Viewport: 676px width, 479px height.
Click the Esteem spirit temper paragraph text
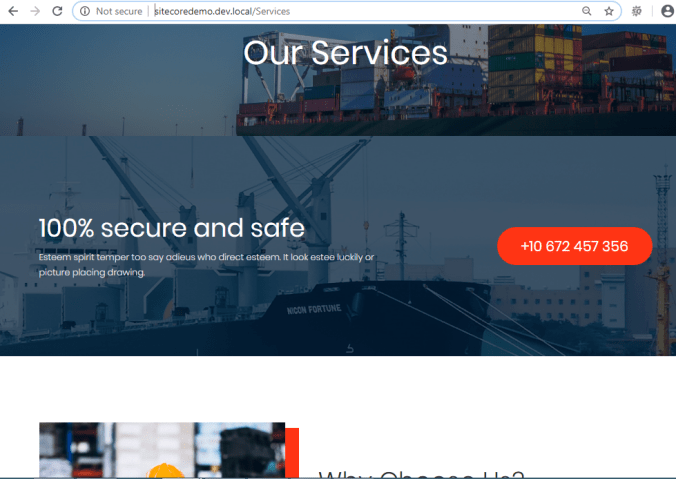(207, 265)
